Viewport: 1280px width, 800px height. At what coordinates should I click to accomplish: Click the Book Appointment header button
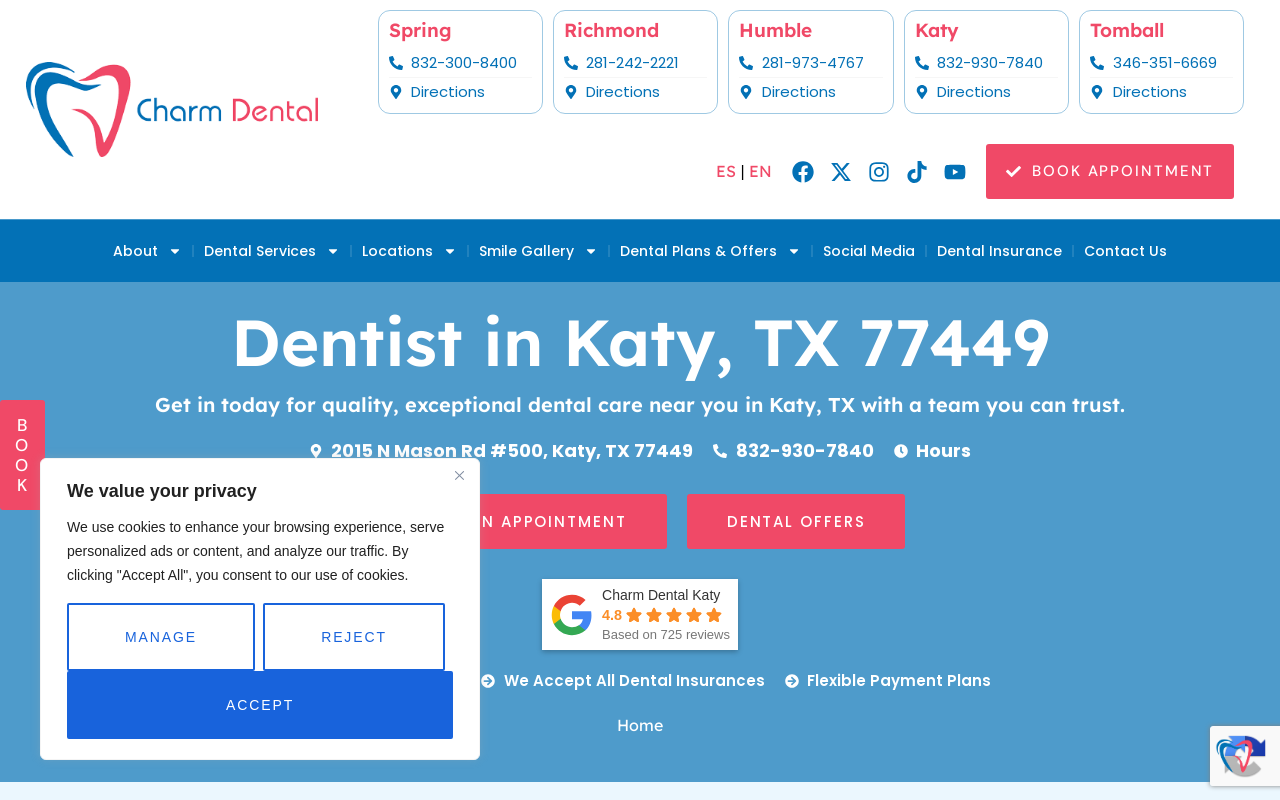coord(1110,171)
